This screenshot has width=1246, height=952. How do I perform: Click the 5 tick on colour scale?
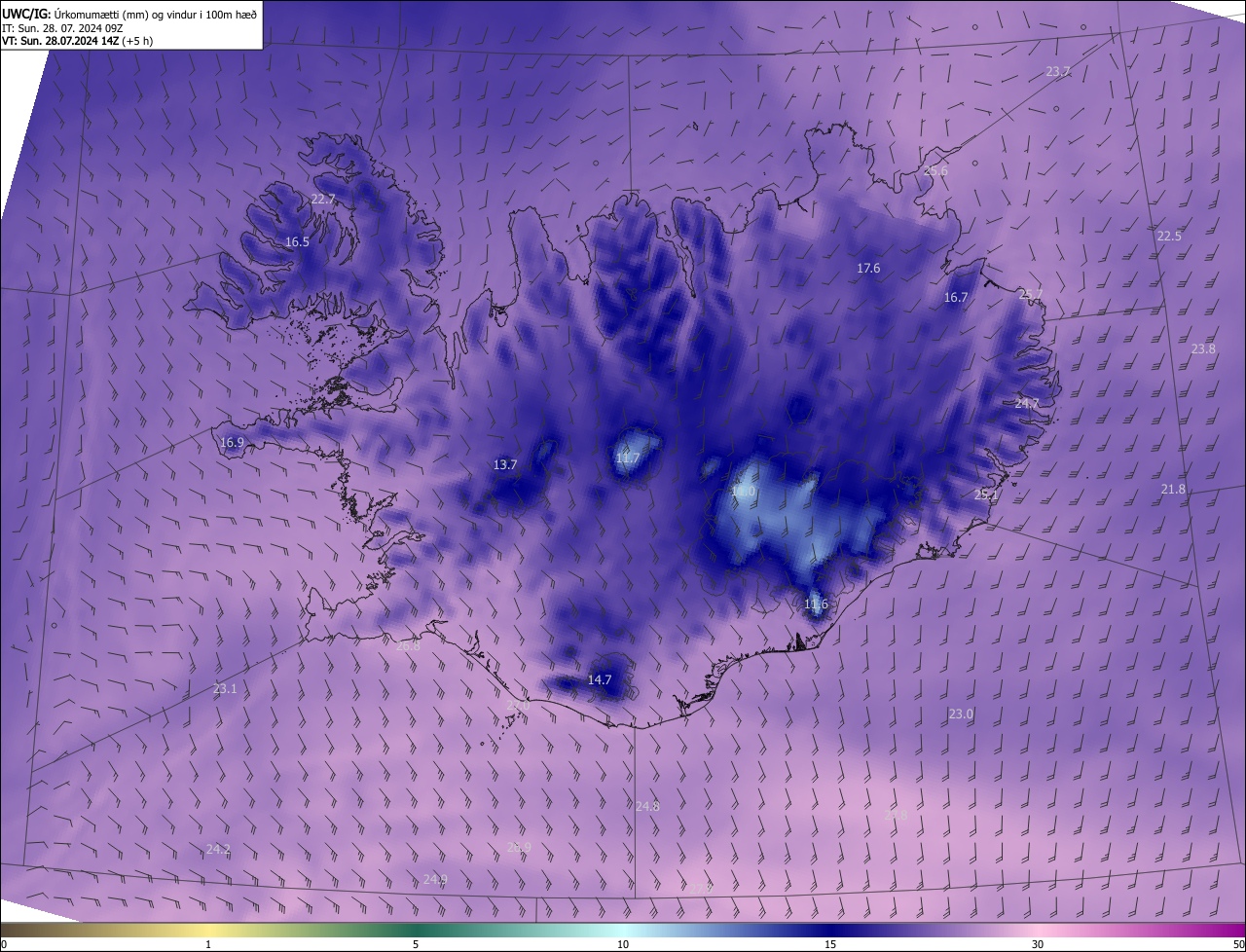click(x=416, y=944)
